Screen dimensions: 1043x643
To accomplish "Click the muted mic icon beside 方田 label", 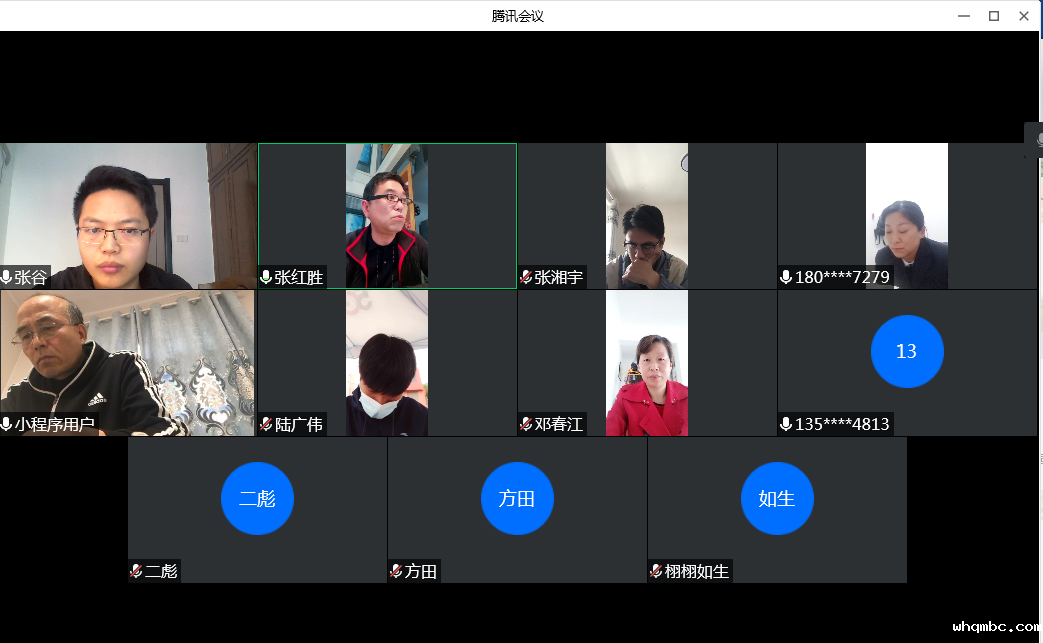I will point(396,571).
